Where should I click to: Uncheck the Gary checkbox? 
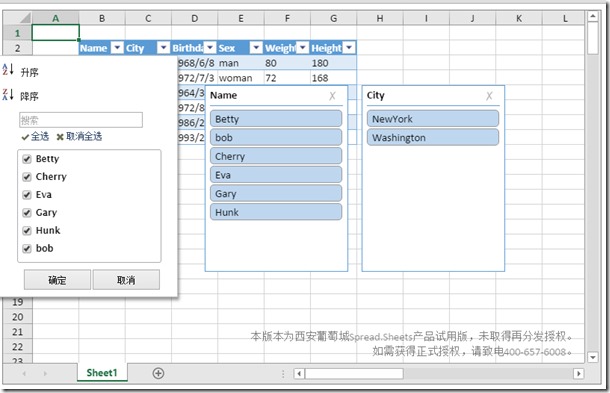(27, 213)
